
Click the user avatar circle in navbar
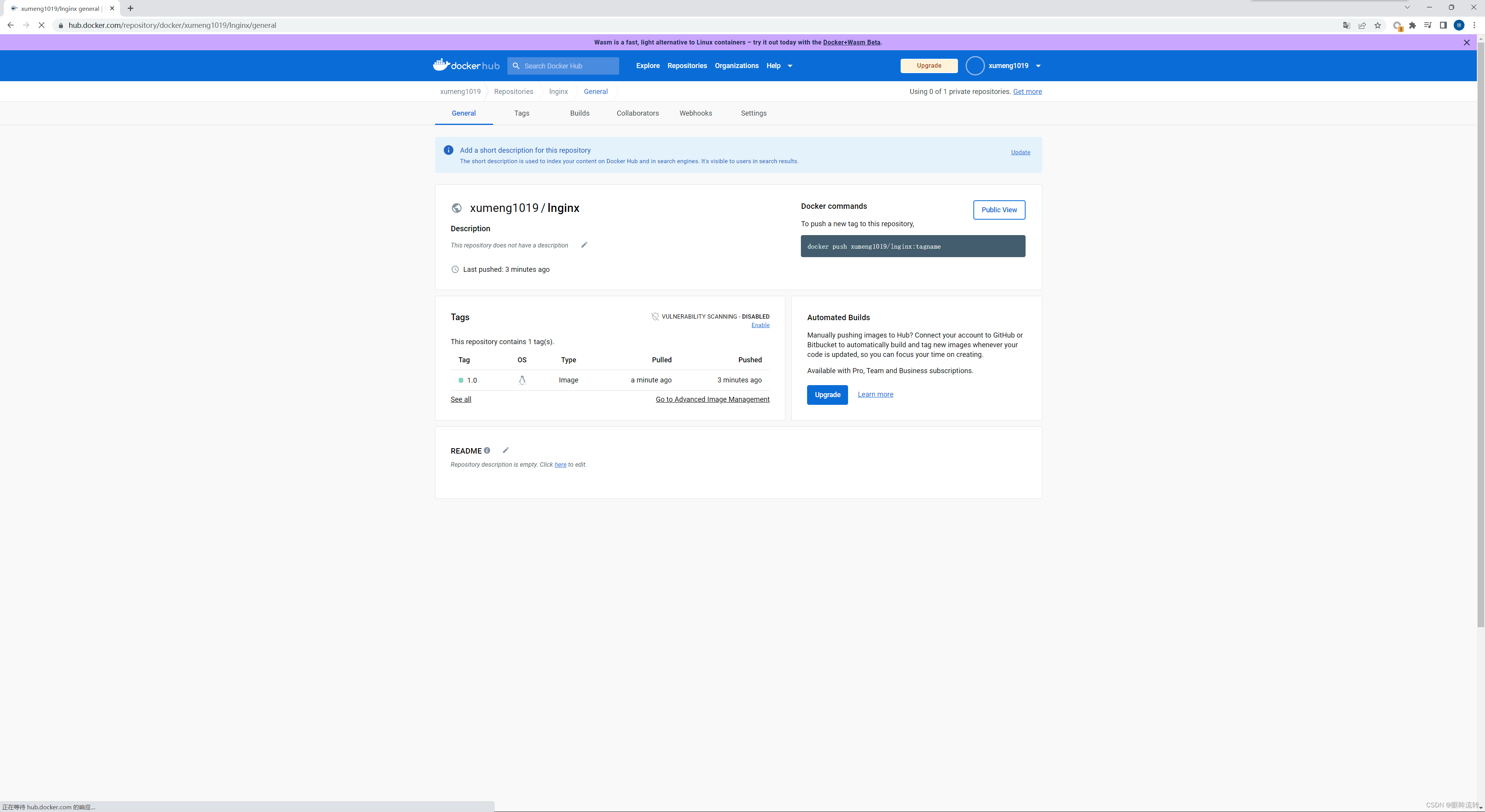(975, 66)
